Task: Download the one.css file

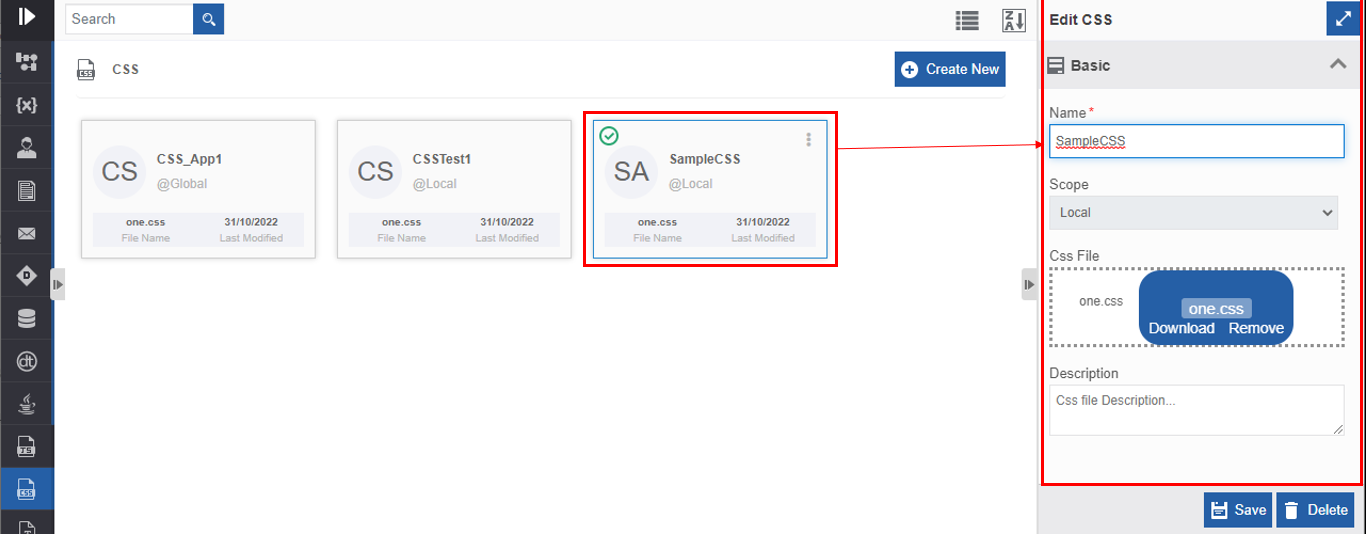Action: coord(1181,328)
